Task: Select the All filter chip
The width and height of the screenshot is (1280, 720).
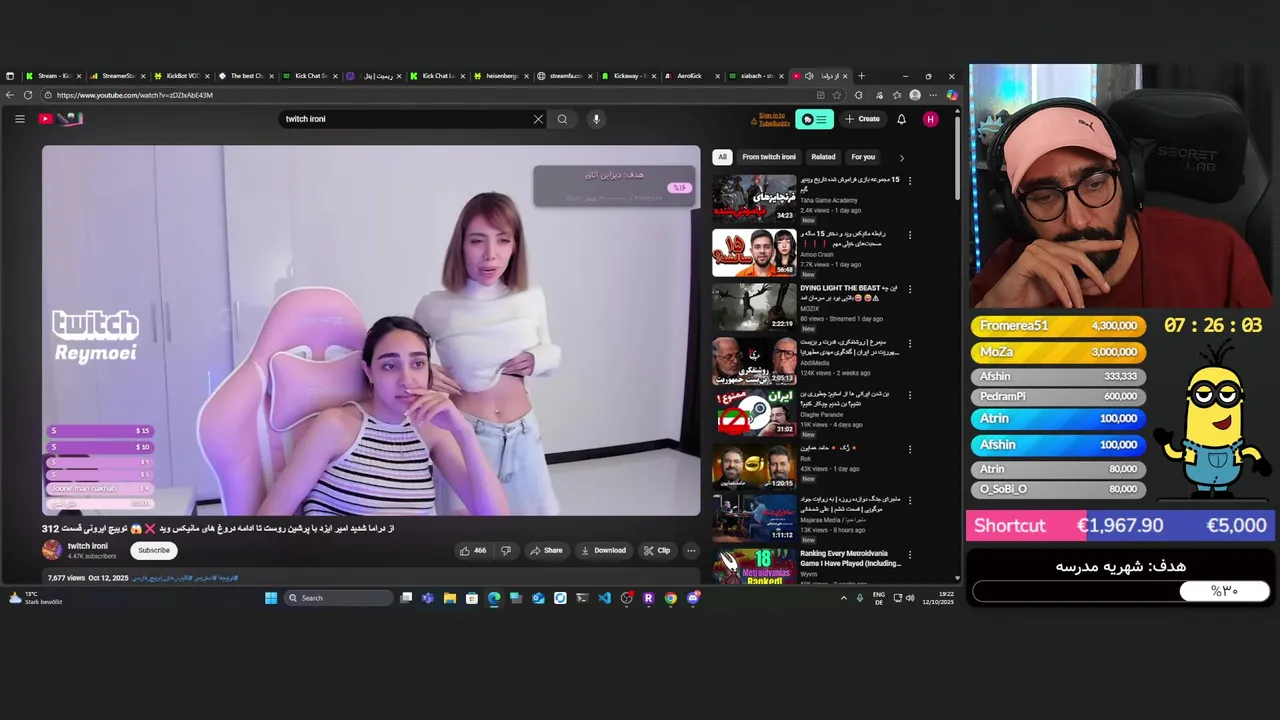Action: click(722, 157)
